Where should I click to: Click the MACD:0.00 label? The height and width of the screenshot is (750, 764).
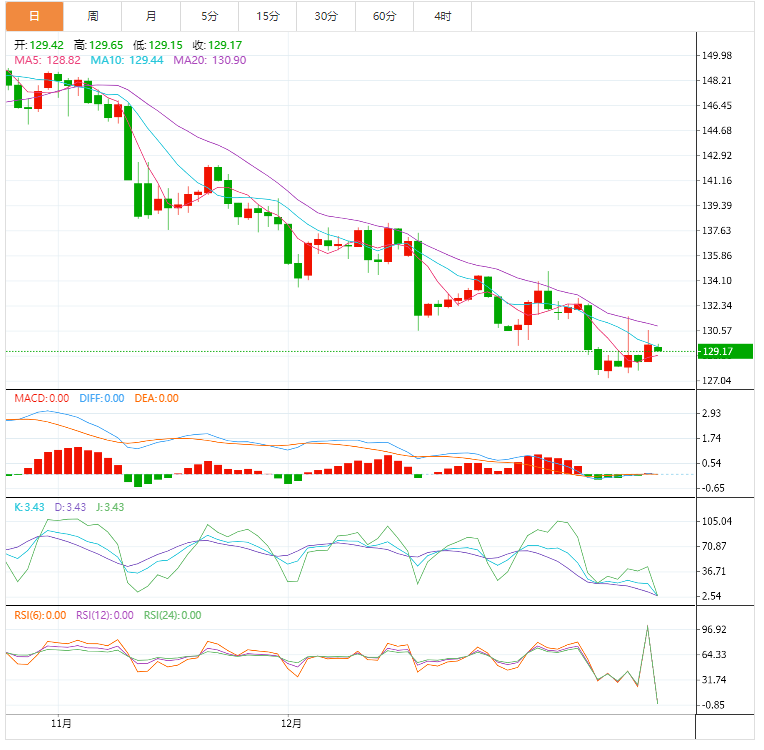pos(41,398)
